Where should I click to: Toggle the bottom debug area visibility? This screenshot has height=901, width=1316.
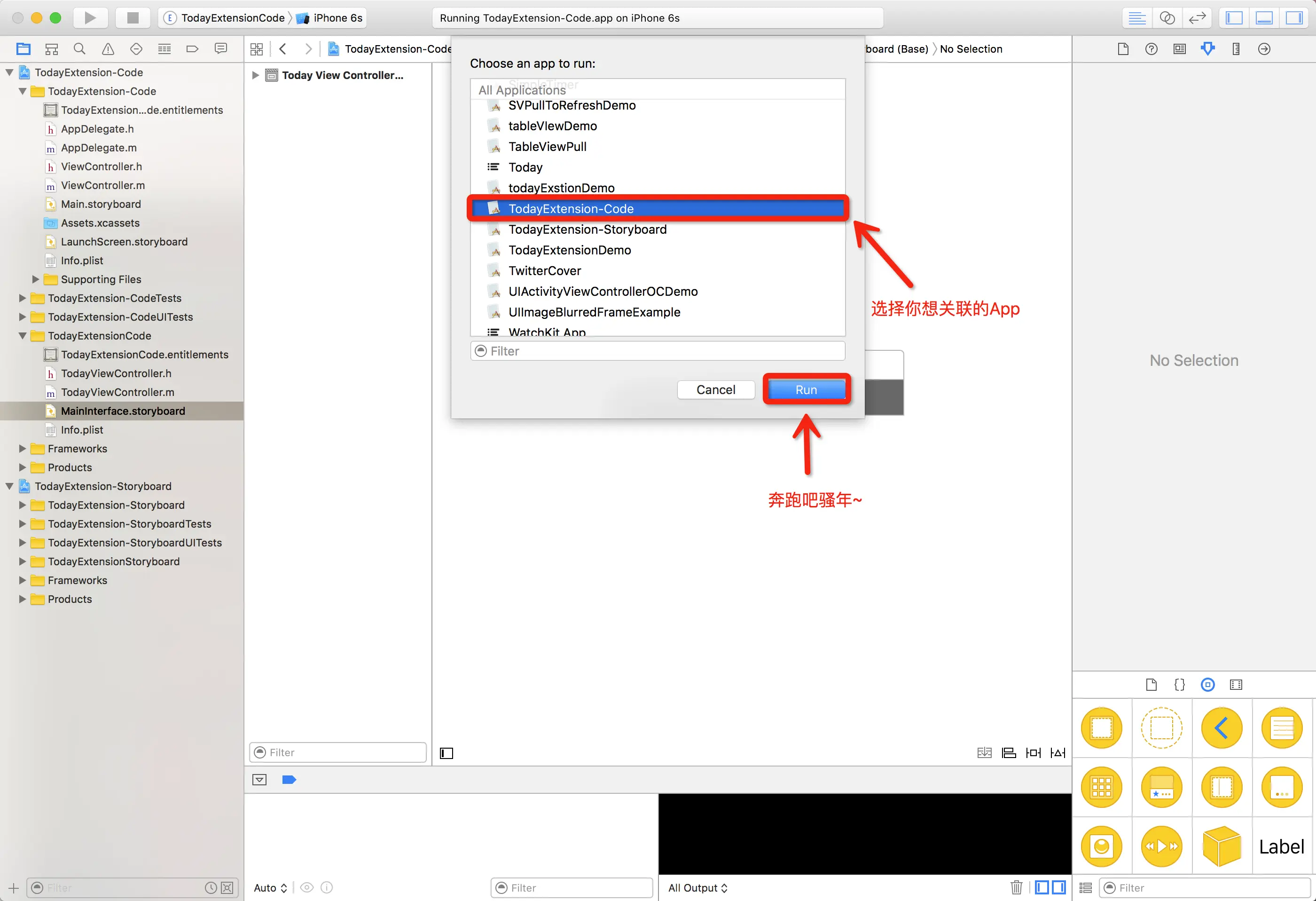coord(1264,17)
